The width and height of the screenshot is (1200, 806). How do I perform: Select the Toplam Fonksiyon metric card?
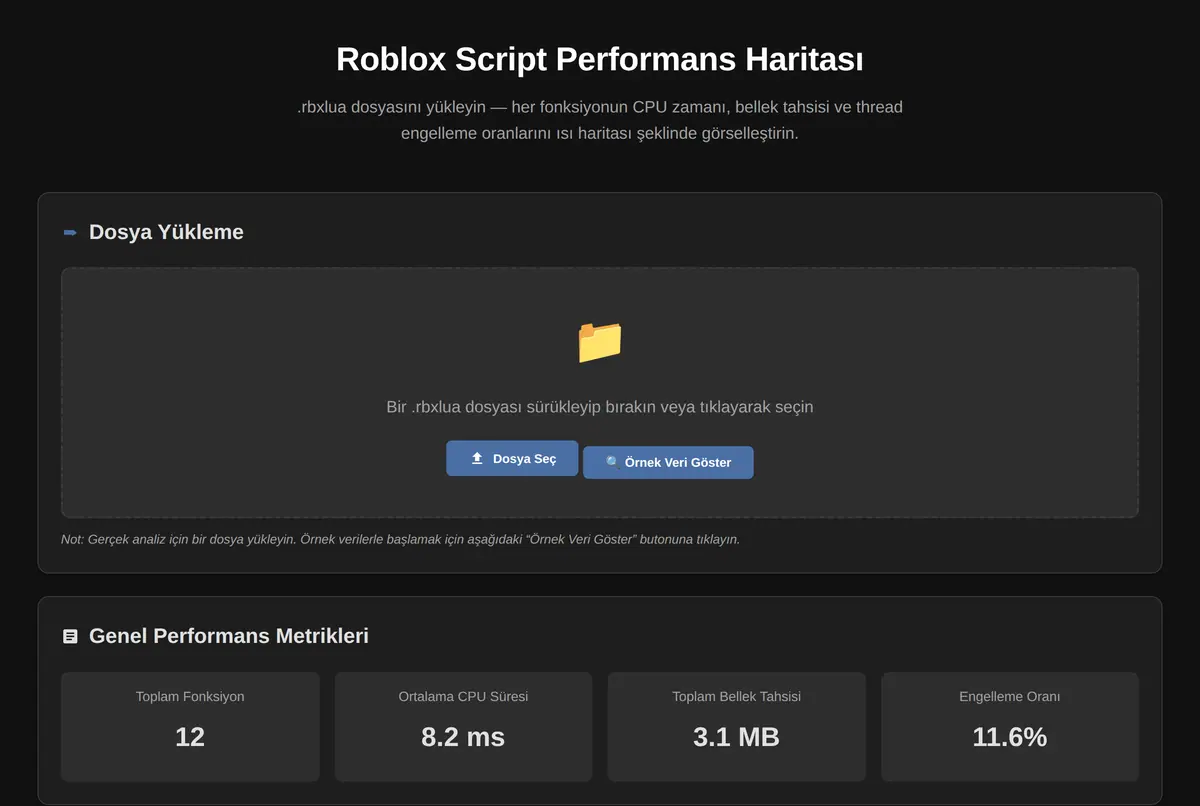(x=190, y=727)
